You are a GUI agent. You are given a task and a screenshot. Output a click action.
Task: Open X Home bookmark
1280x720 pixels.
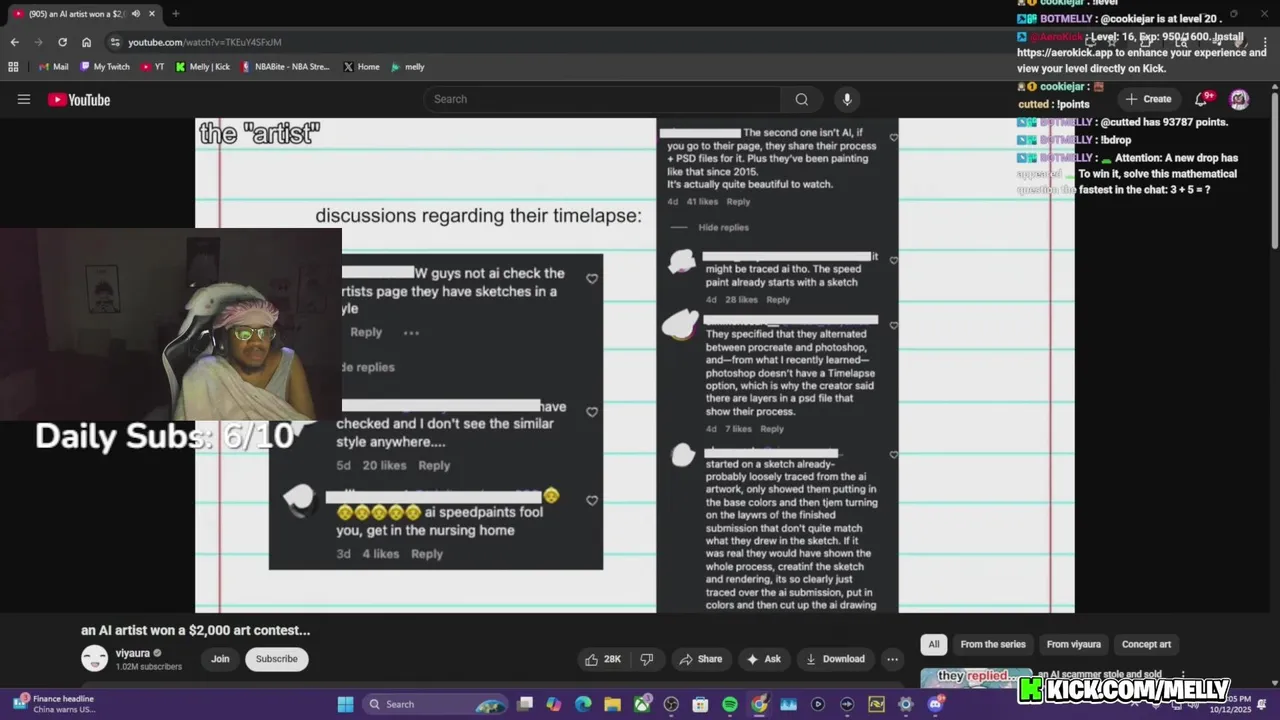(361, 67)
